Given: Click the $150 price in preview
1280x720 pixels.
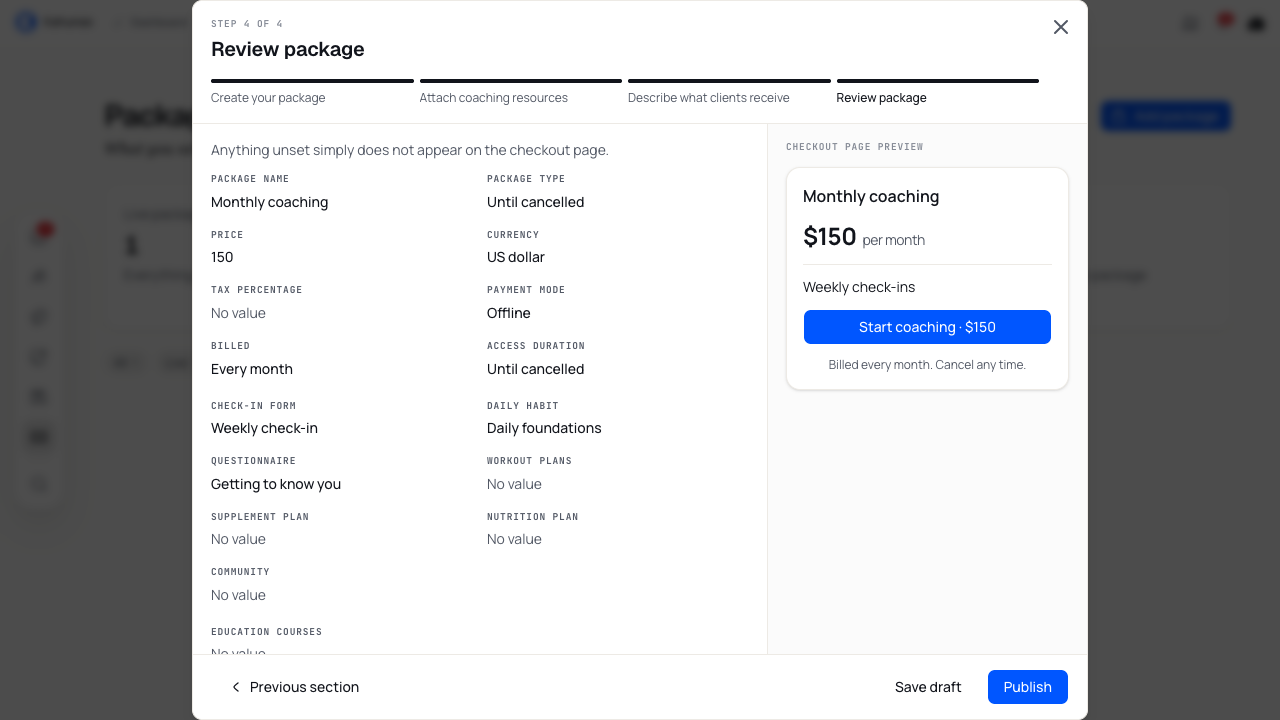Looking at the screenshot, I should click(x=830, y=237).
